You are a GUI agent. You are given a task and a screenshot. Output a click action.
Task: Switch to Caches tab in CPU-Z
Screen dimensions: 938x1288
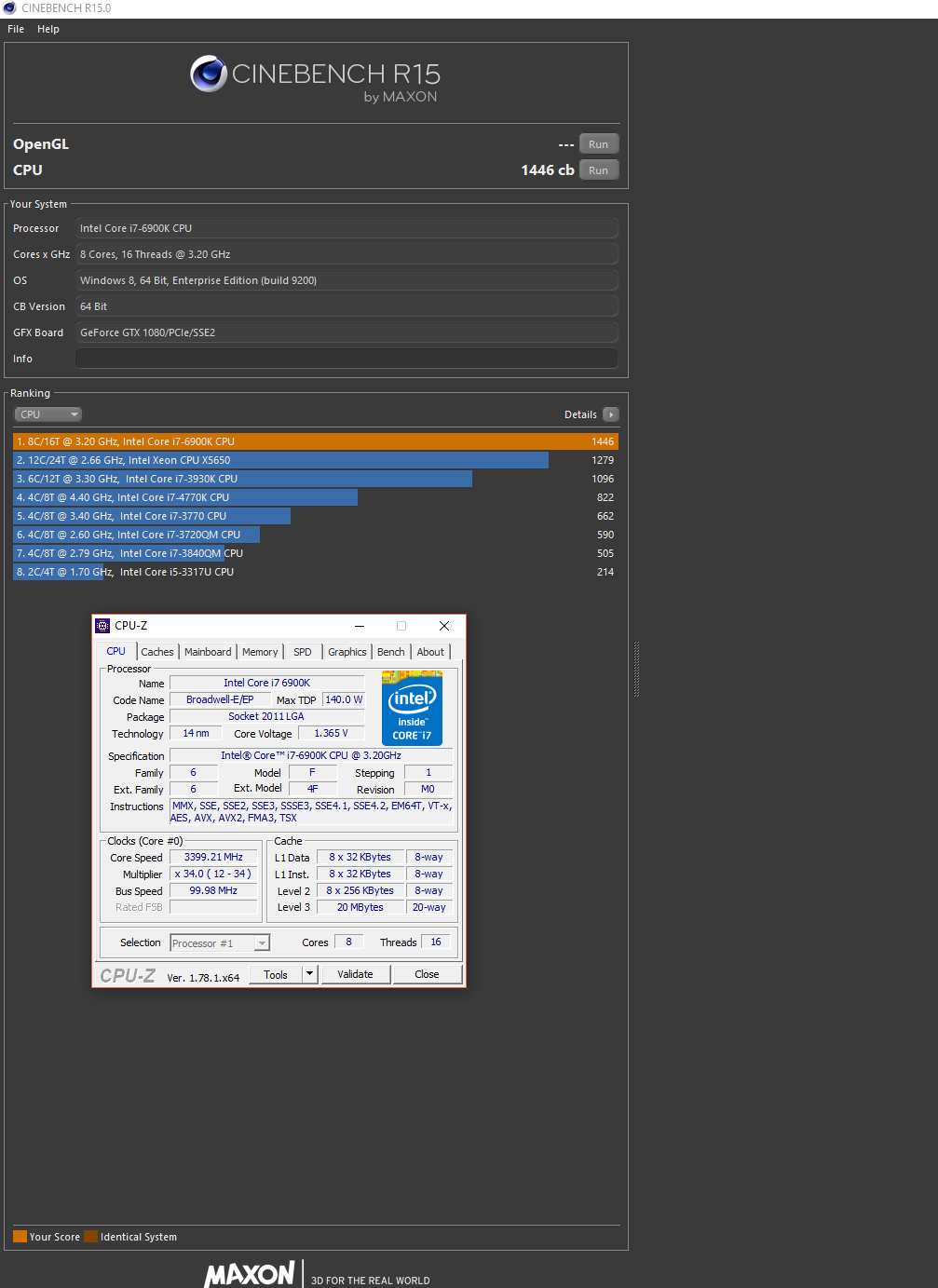157,652
